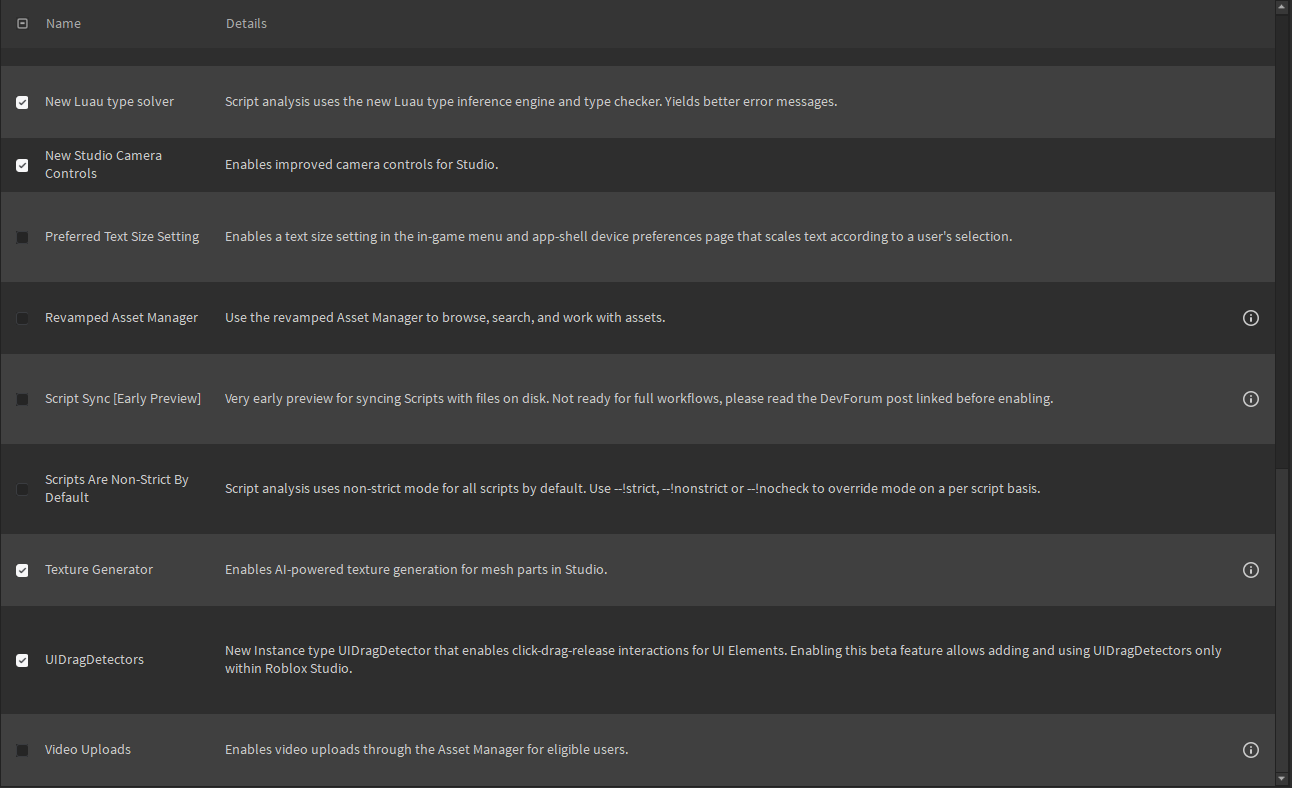Click scrollbar up arrow

click(1283, 8)
